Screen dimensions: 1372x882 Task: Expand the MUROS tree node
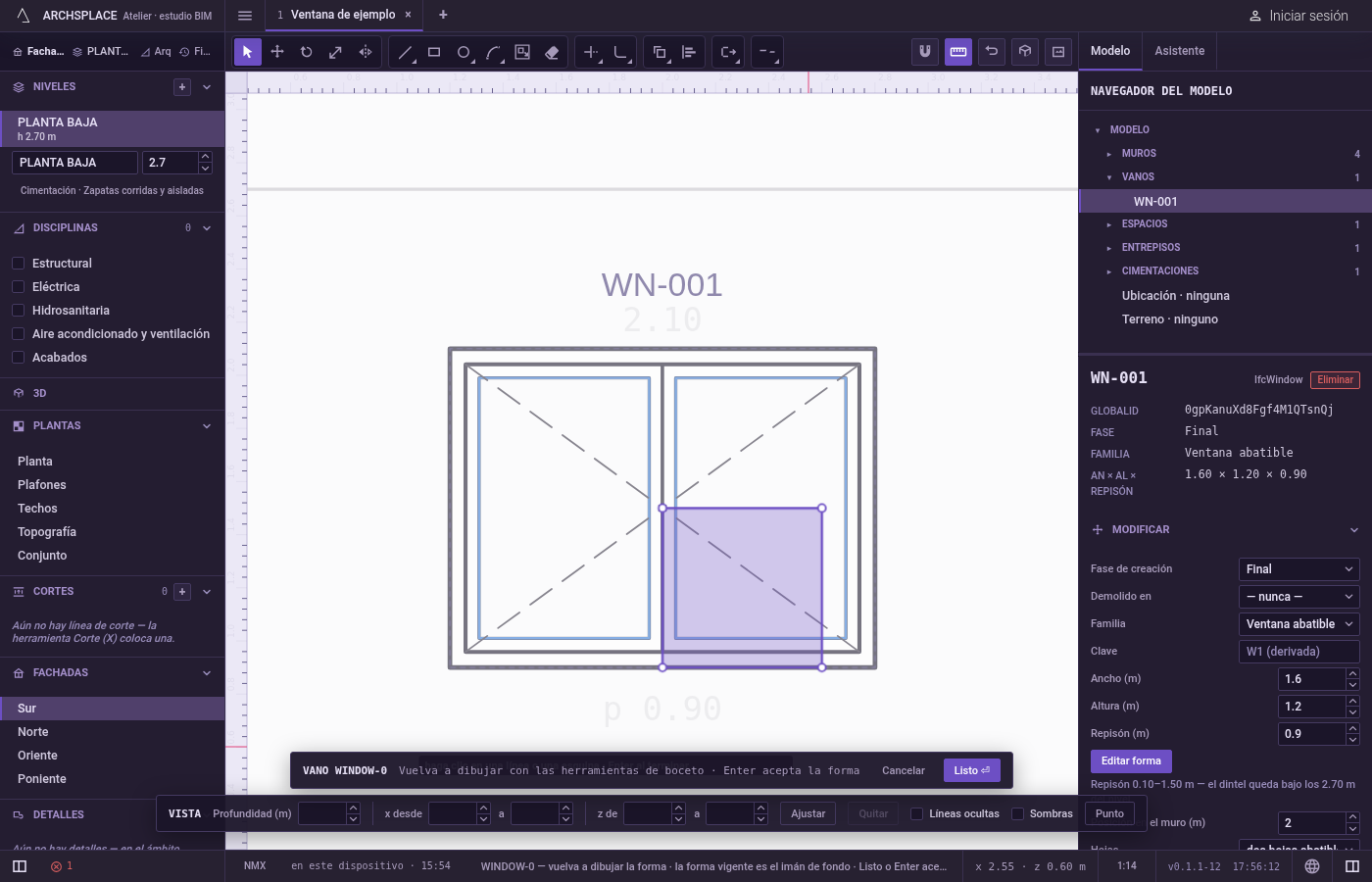(x=1109, y=154)
